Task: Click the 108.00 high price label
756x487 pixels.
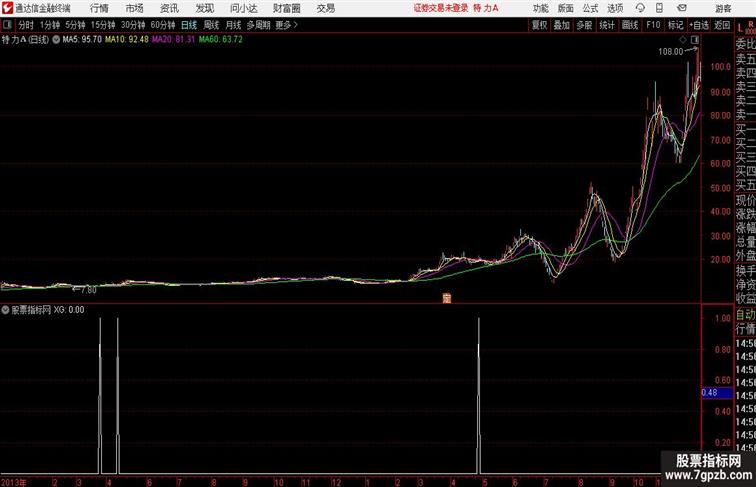Action: 671,52
